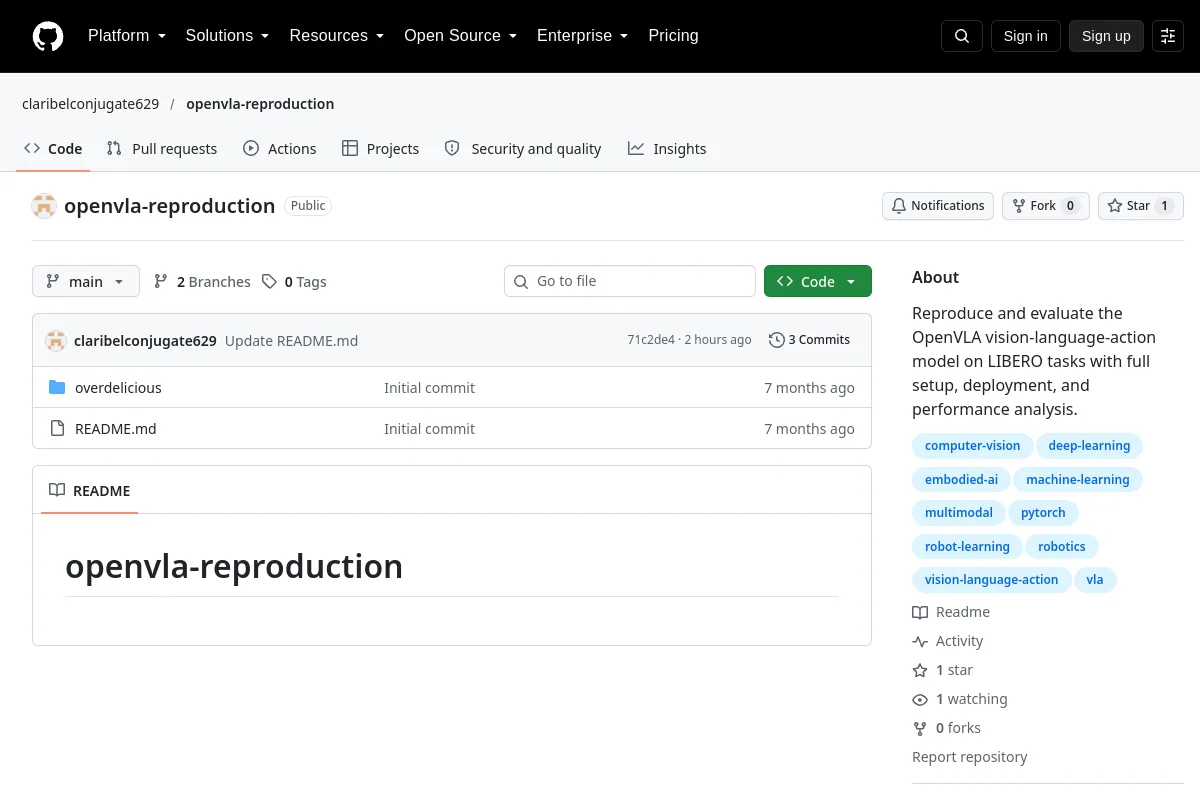Open the overdelicious folder icon

coord(57,388)
